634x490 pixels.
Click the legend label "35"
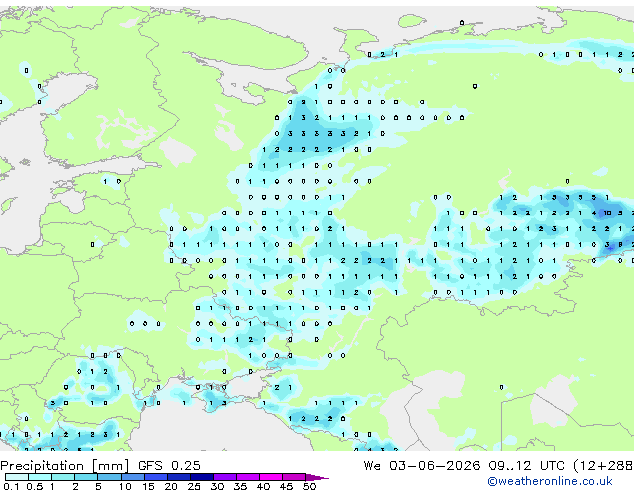point(240,486)
